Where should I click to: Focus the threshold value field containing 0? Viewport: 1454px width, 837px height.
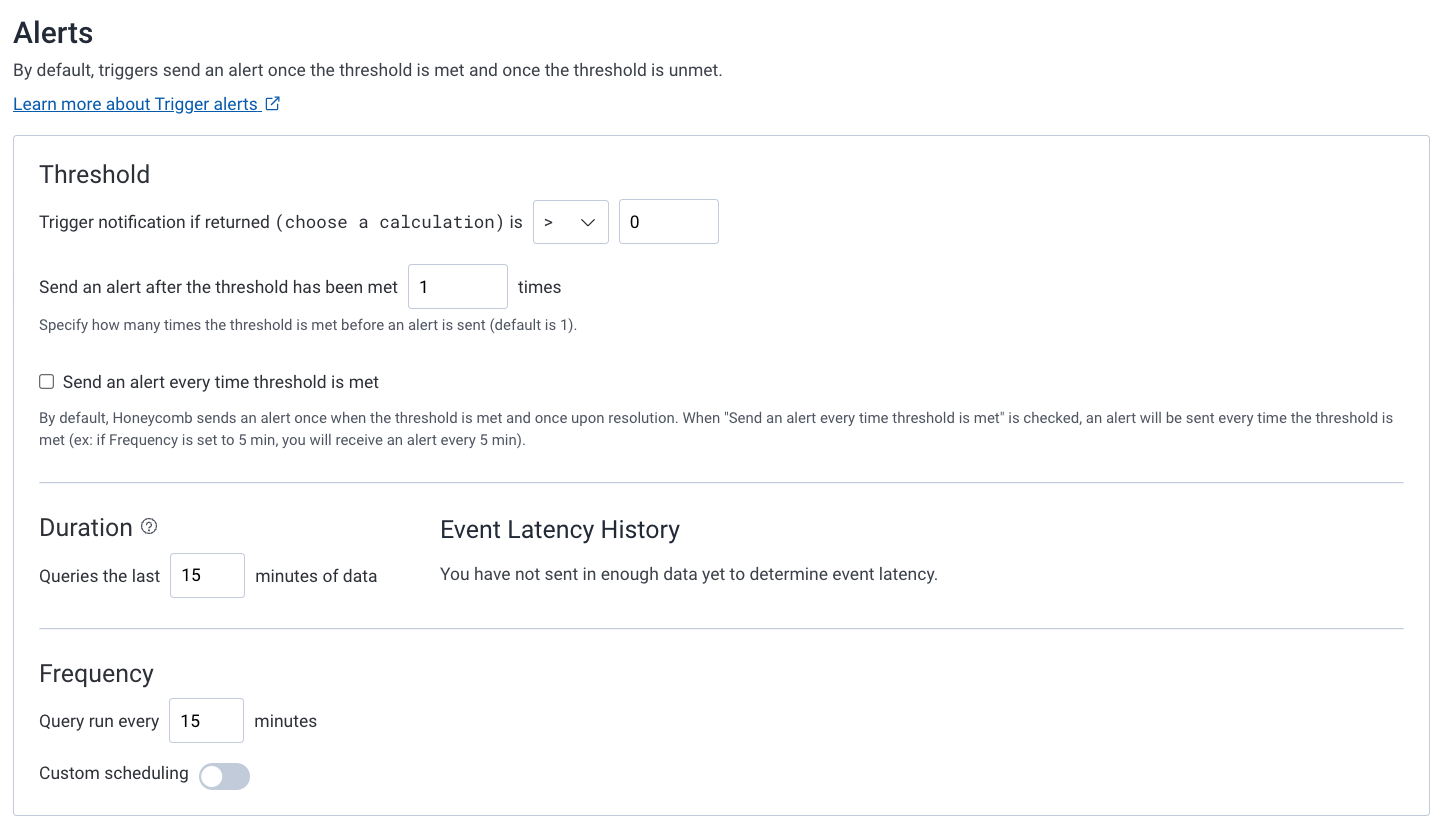pos(669,222)
